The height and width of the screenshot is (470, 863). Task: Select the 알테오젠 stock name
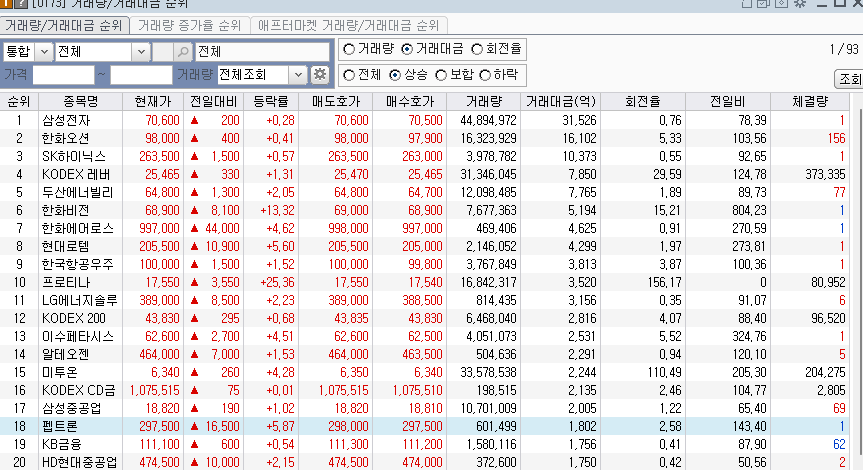(x=65, y=354)
